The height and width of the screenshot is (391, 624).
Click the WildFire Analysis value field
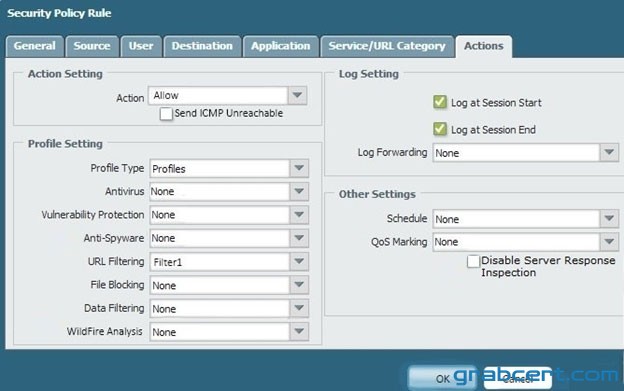(x=220, y=331)
